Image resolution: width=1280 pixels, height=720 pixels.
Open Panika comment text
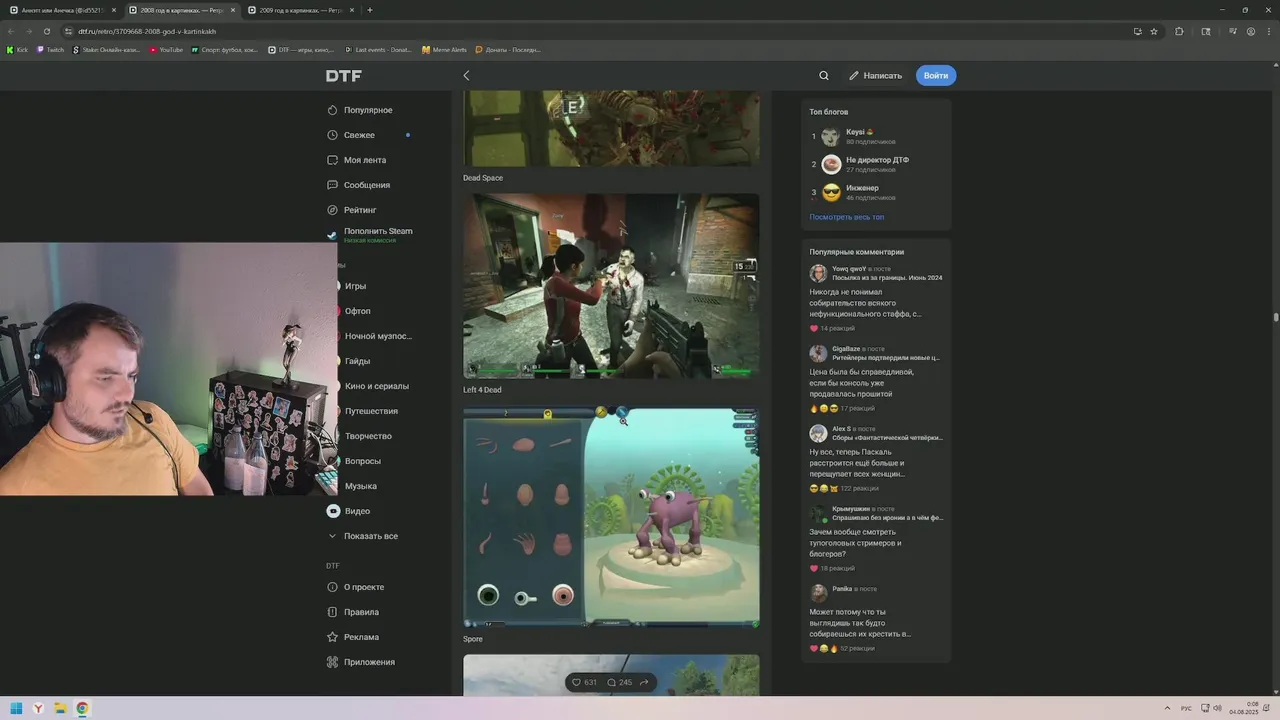click(860, 623)
